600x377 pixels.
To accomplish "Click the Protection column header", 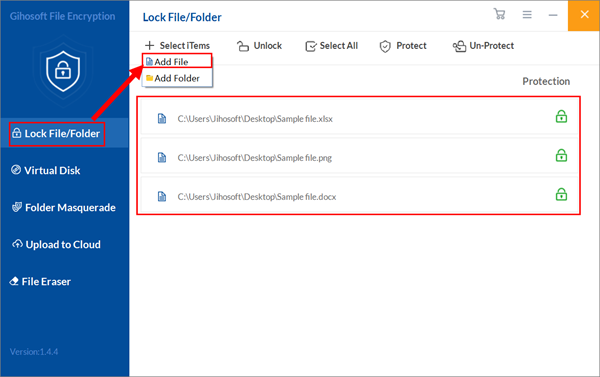I will [546, 82].
